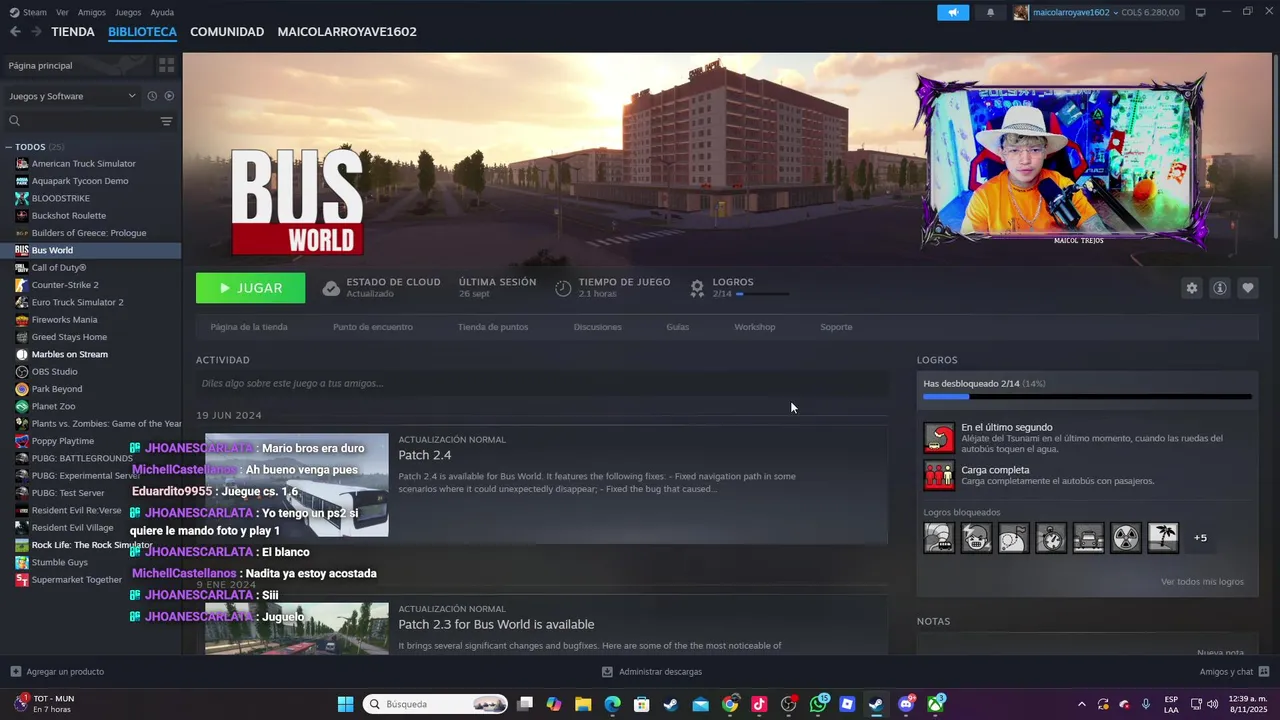
Task: Switch to COMUNIDAD tab
Action: click(227, 32)
